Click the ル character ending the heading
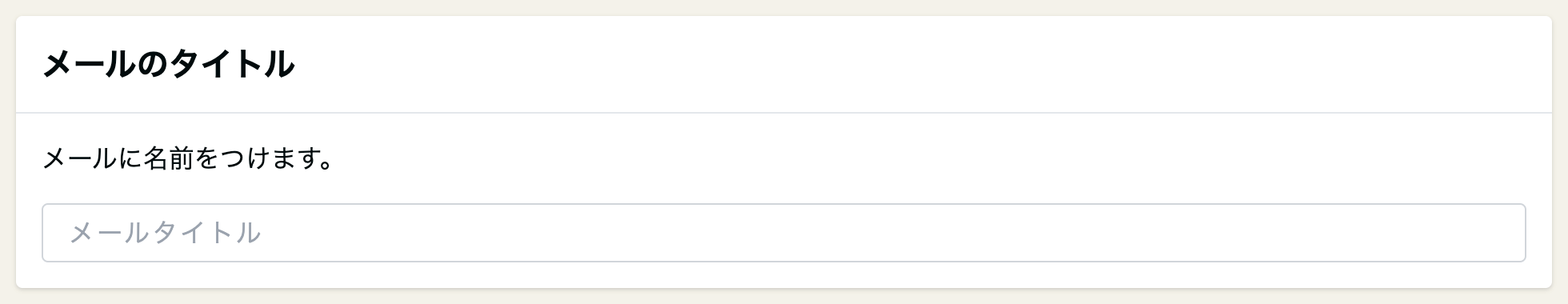The height and width of the screenshot is (304, 1568). (278, 64)
